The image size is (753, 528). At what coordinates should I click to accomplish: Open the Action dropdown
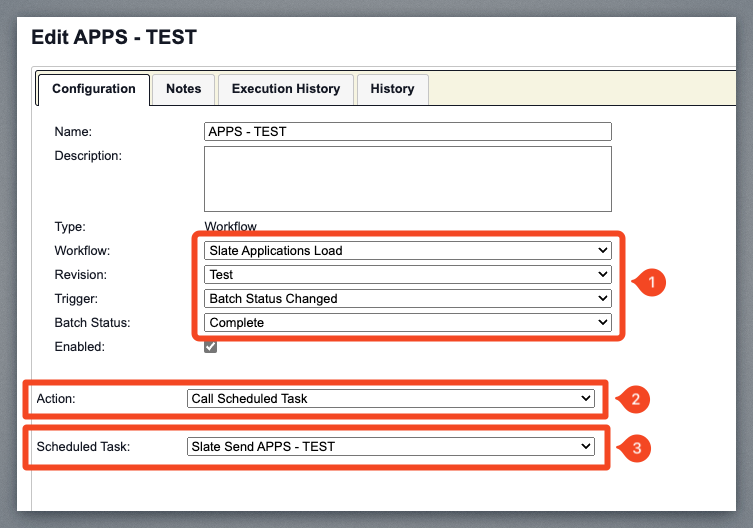pos(391,398)
